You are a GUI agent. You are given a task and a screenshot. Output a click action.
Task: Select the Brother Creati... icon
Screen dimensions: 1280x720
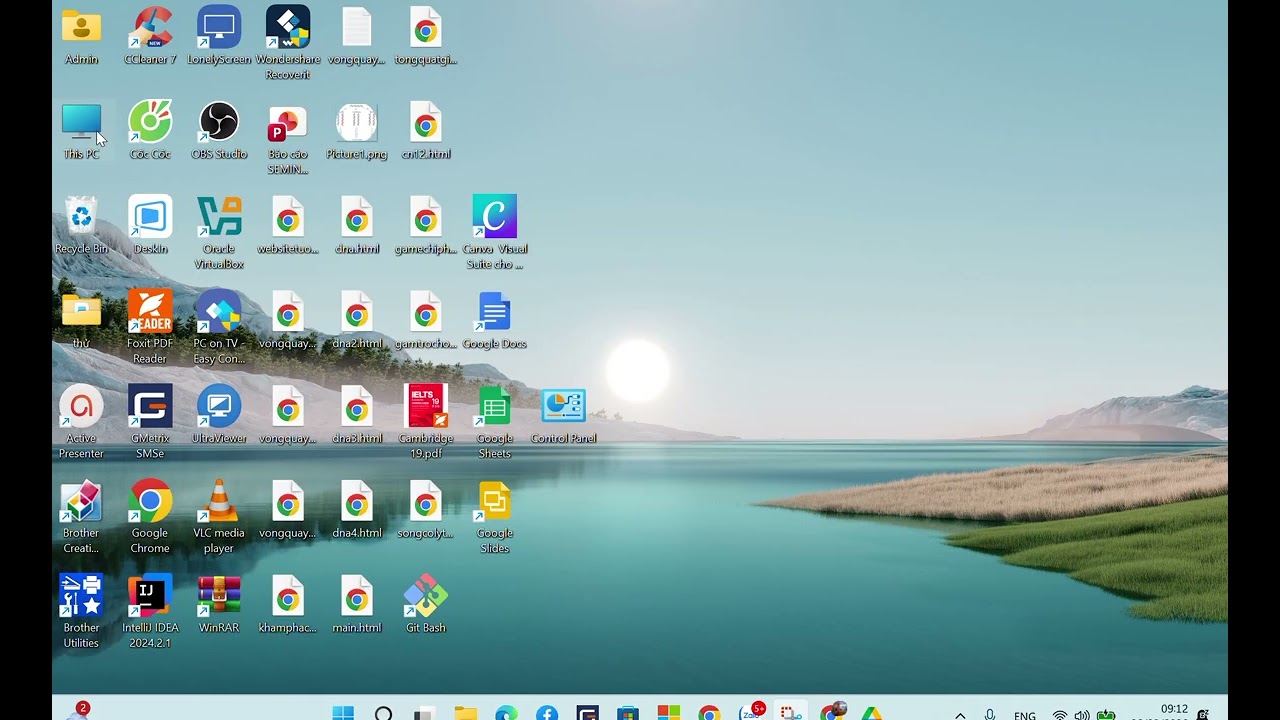click(81, 517)
